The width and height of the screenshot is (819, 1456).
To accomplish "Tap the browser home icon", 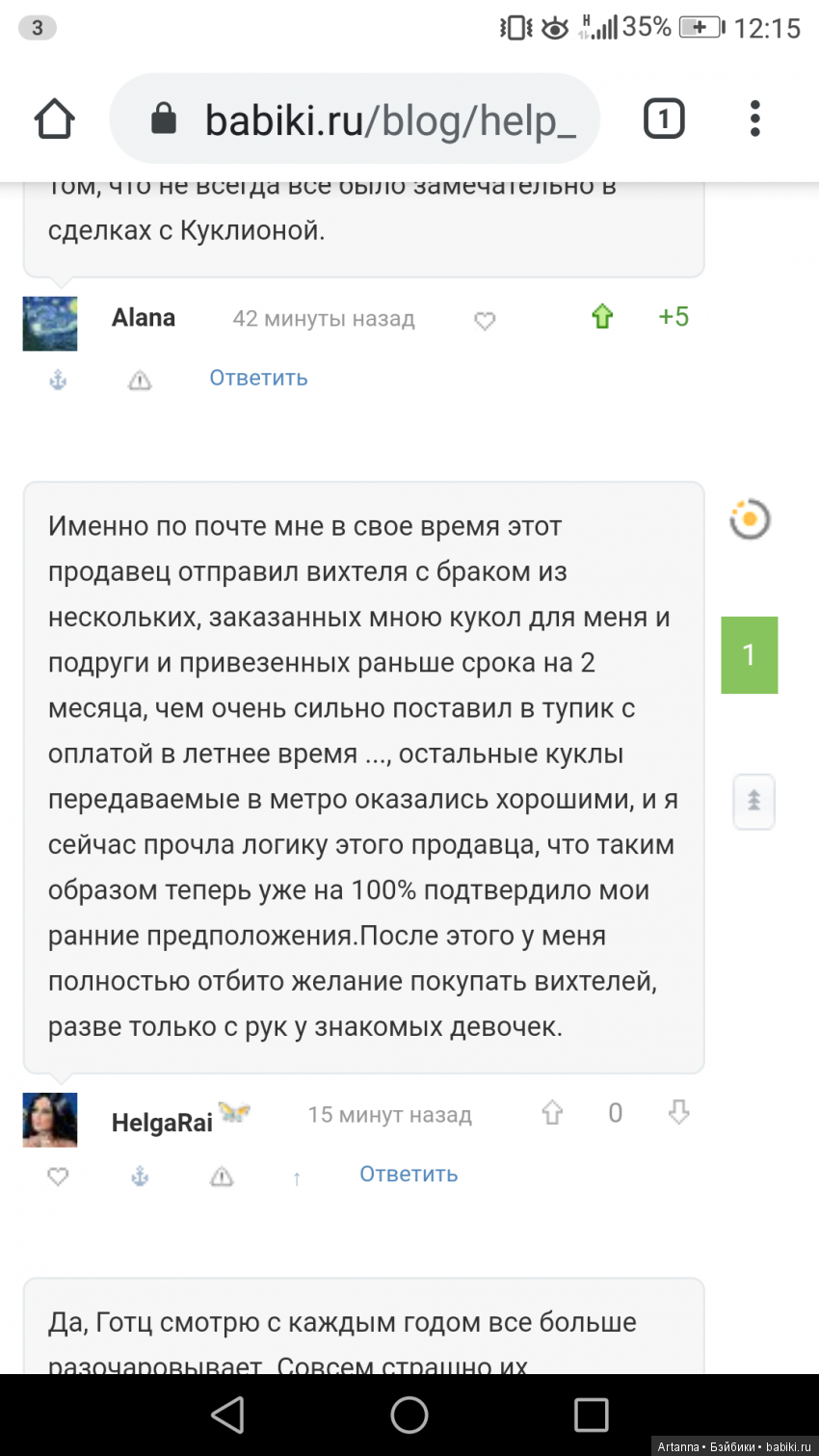I will click(x=55, y=119).
